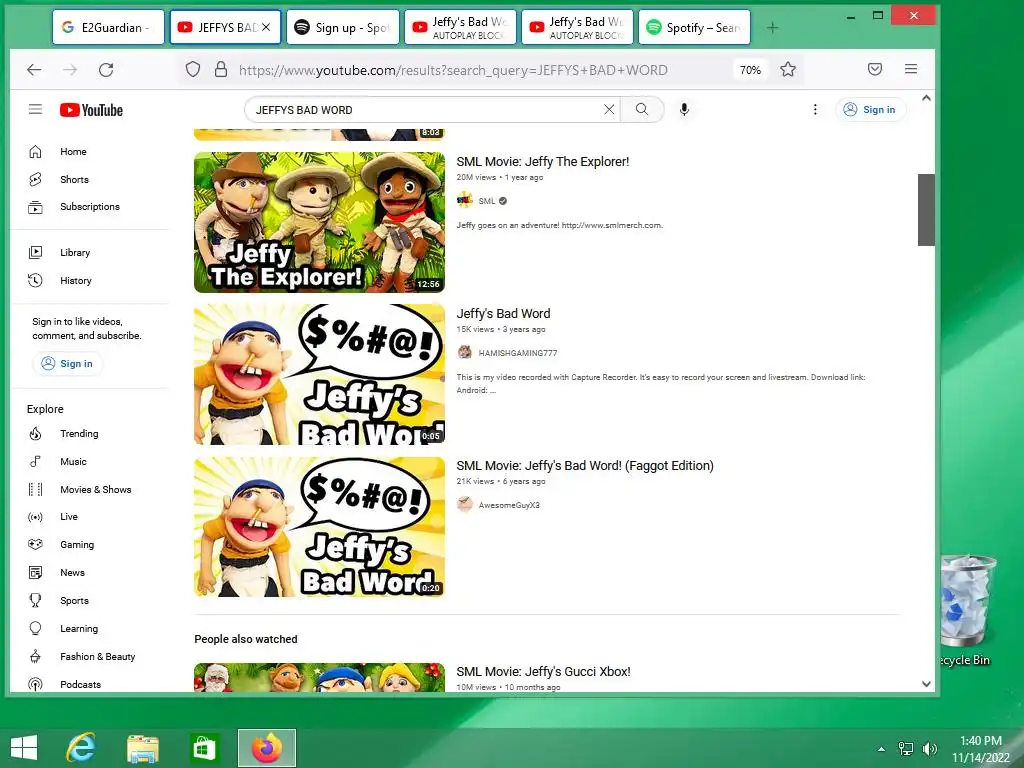Open Jeffy's Gucci Xbox thumbnail

[319, 677]
